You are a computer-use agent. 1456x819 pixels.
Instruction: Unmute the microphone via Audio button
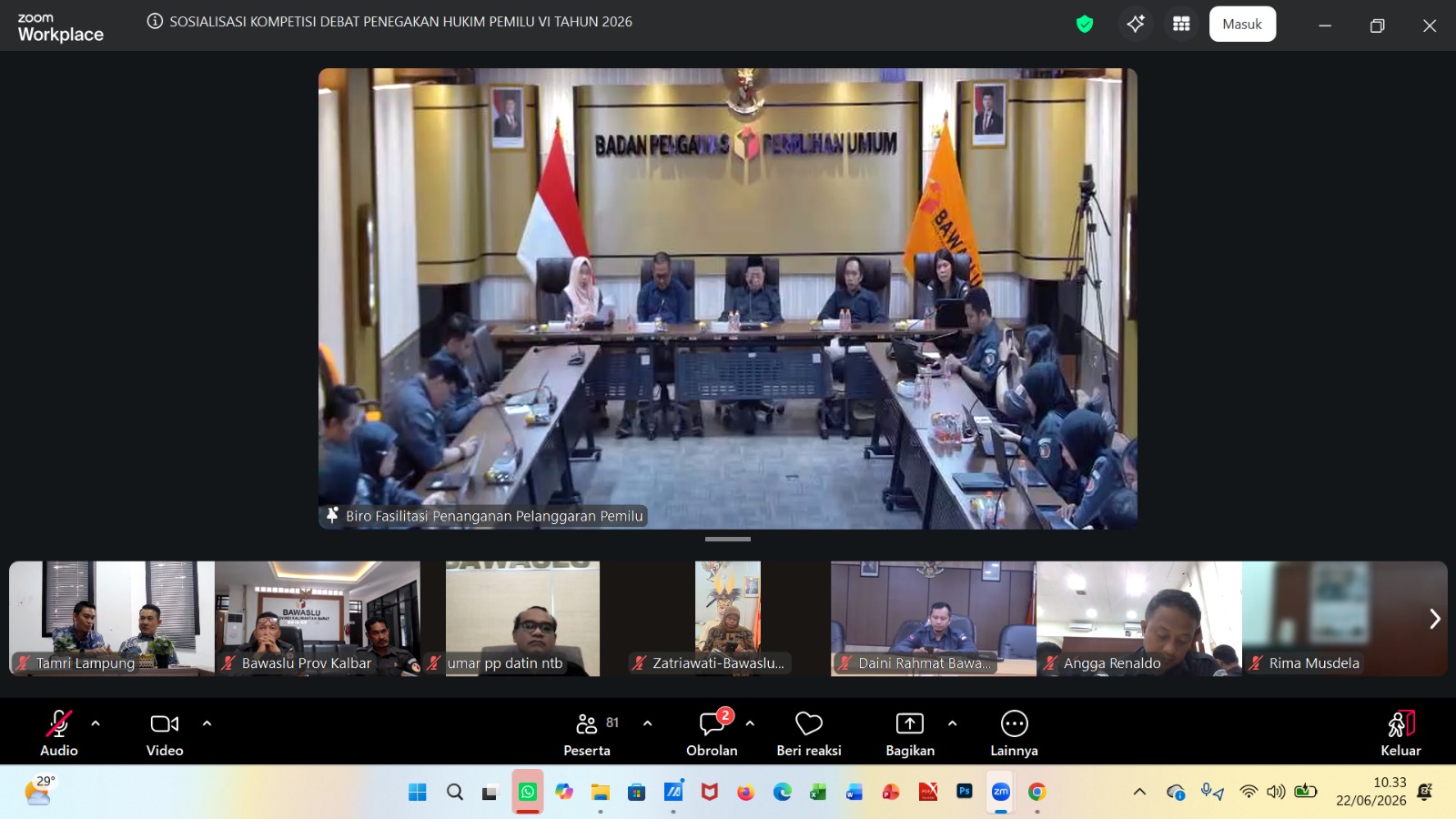(59, 733)
